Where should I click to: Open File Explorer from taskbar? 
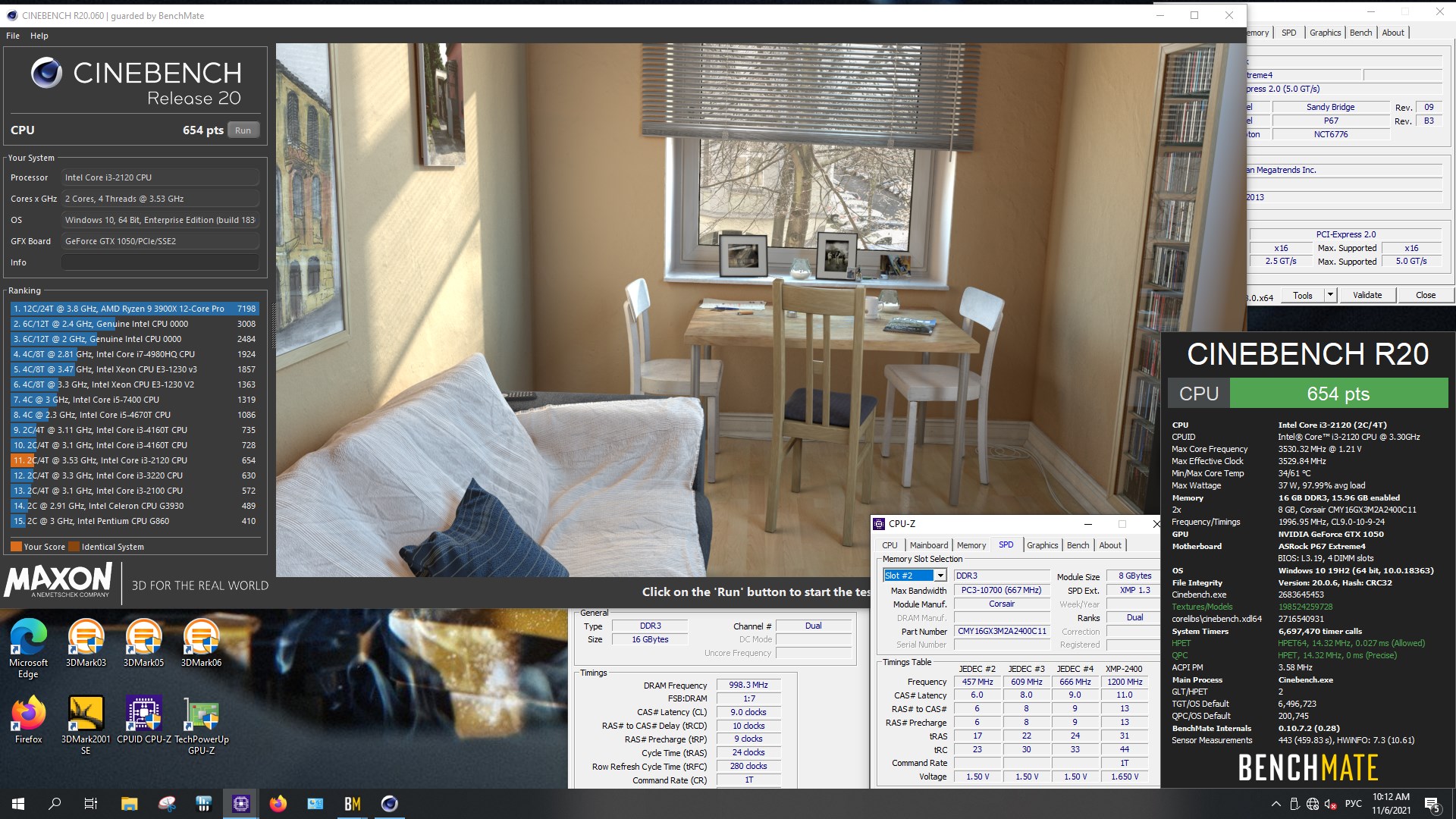129,804
